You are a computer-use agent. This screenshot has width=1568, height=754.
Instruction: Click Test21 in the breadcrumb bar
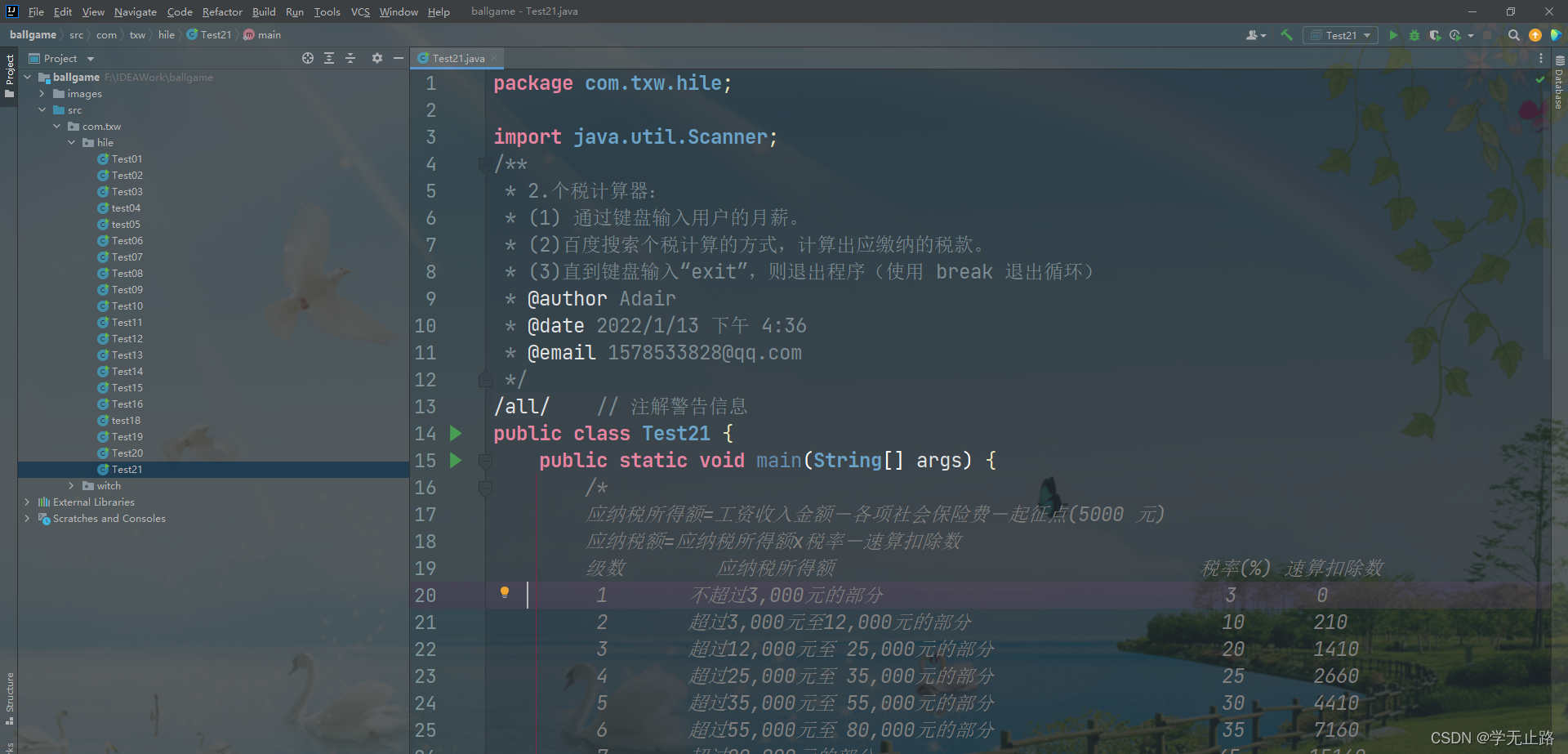coord(209,35)
